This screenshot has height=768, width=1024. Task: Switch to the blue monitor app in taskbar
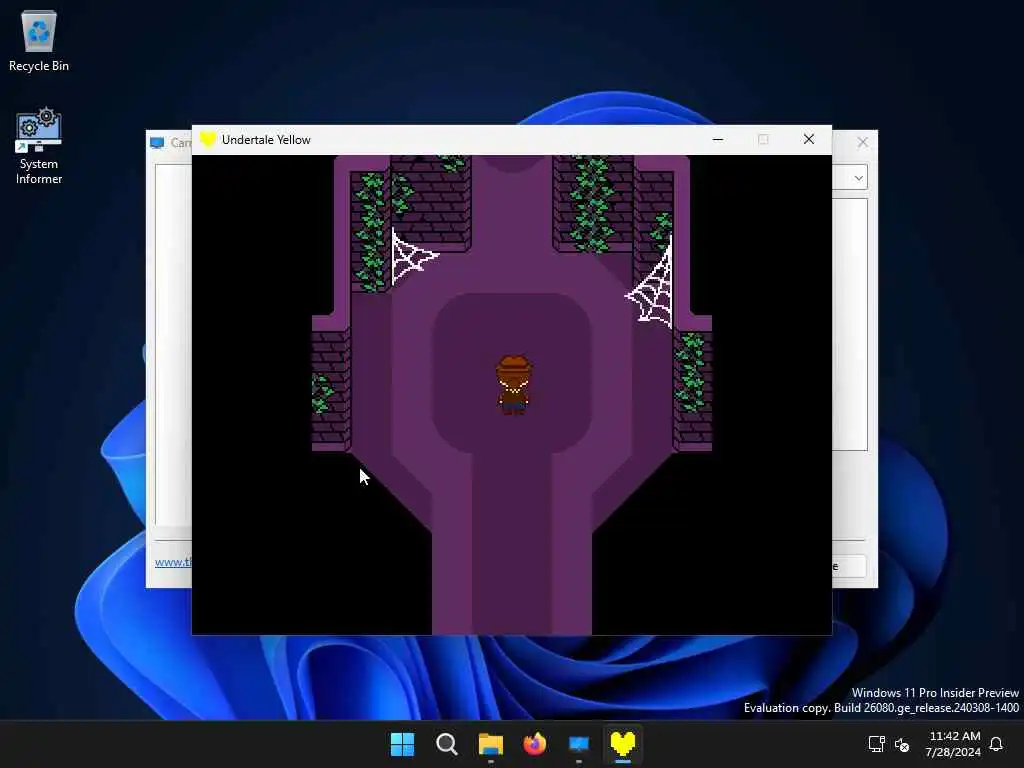(579, 744)
